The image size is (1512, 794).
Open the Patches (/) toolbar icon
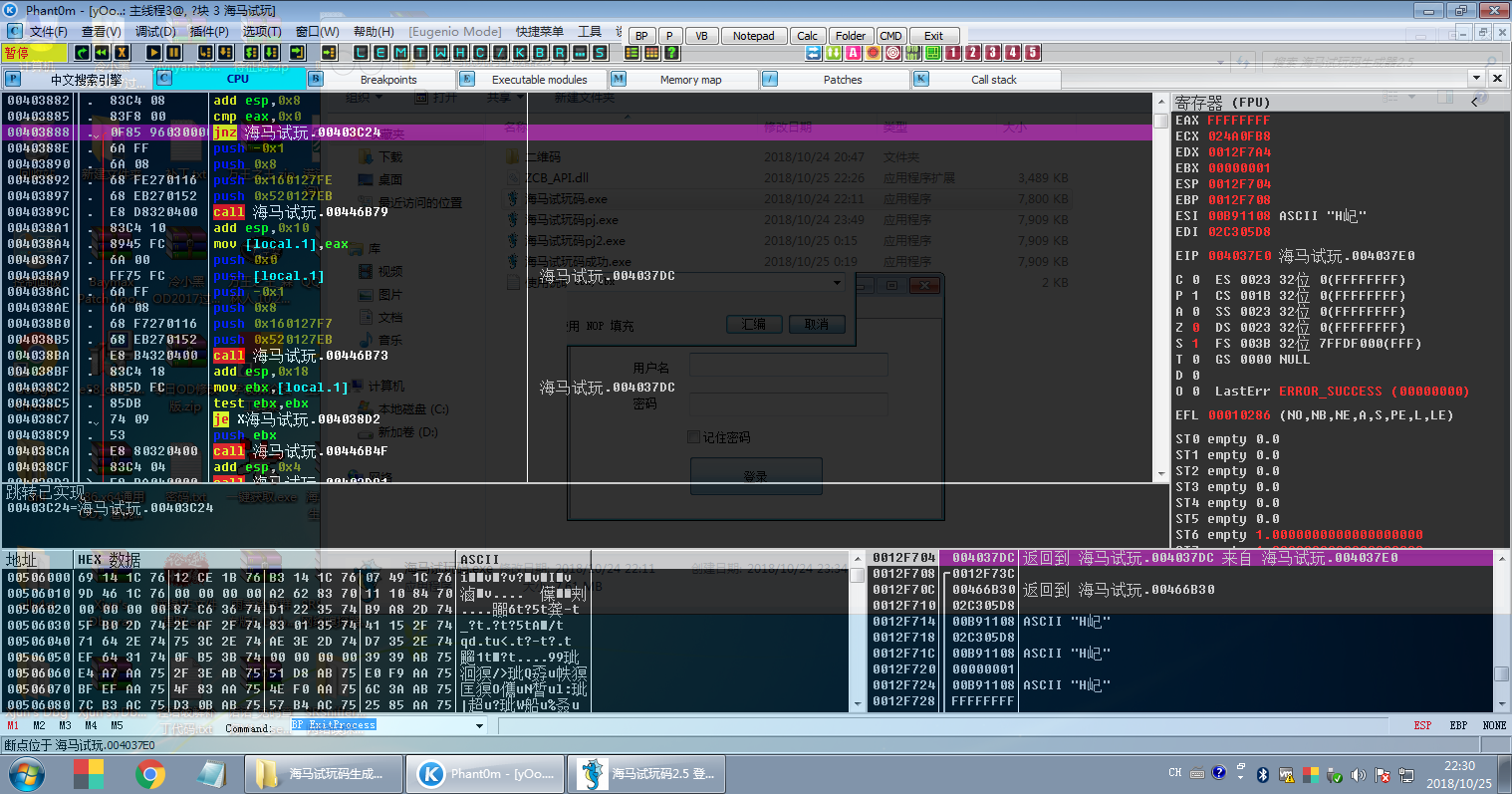(500, 52)
